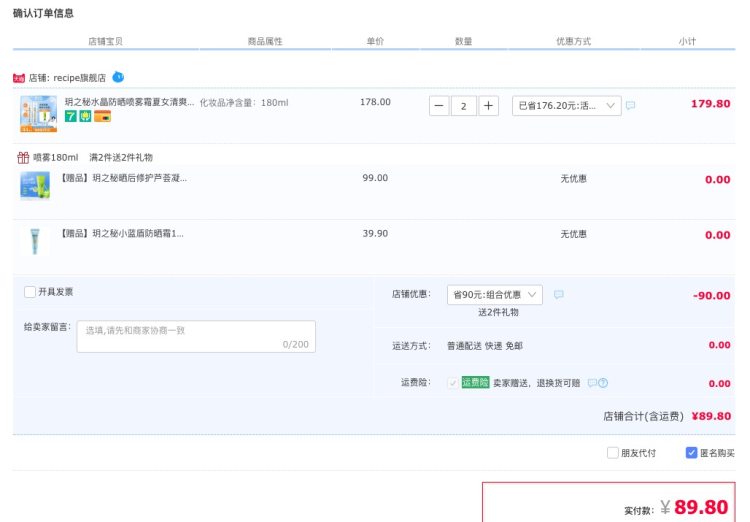The width and height of the screenshot is (750, 522).
Task: Click the gift price 39.90
Action: pyautogui.click(x=375, y=233)
